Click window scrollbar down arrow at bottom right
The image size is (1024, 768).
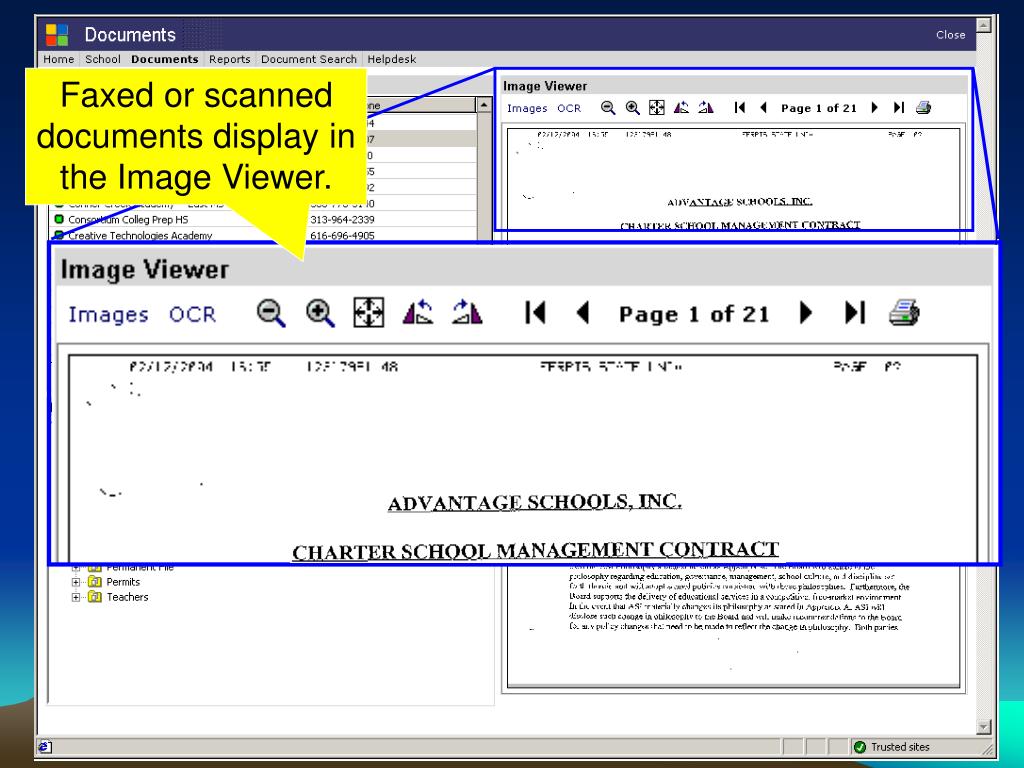[x=984, y=727]
